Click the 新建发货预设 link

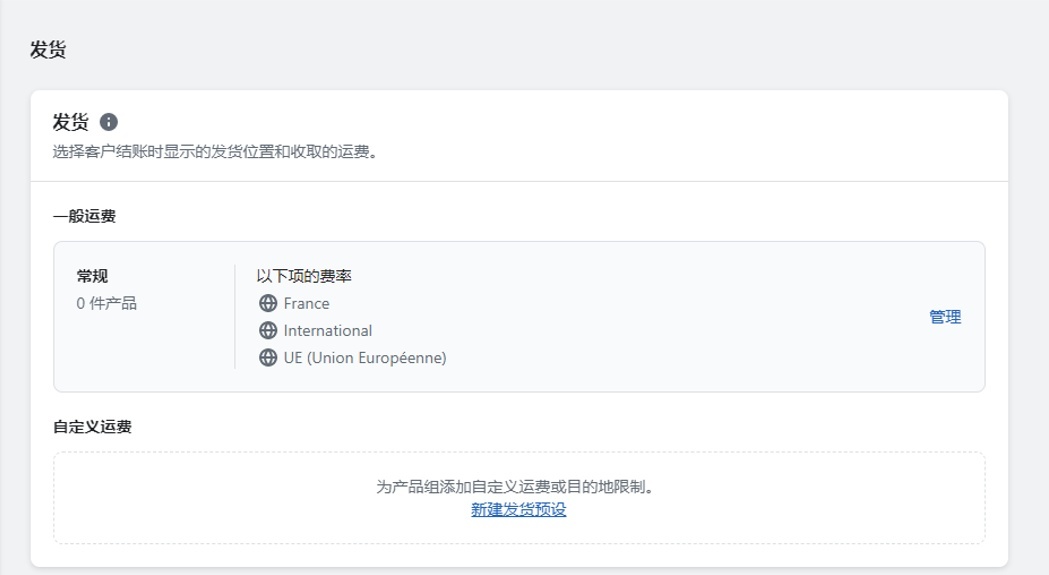point(518,510)
